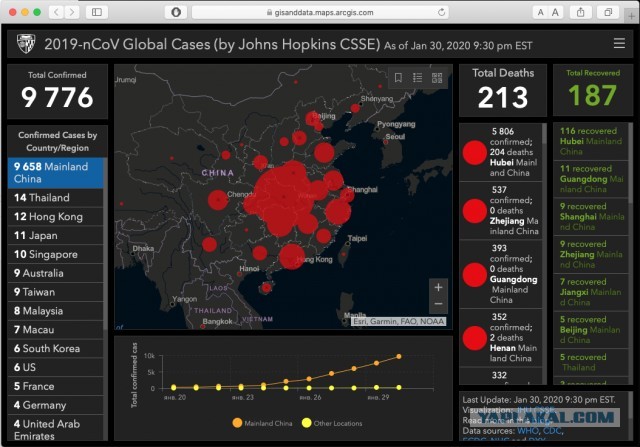
Task: Zoom in on the map
Action: pyautogui.click(x=438, y=287)
